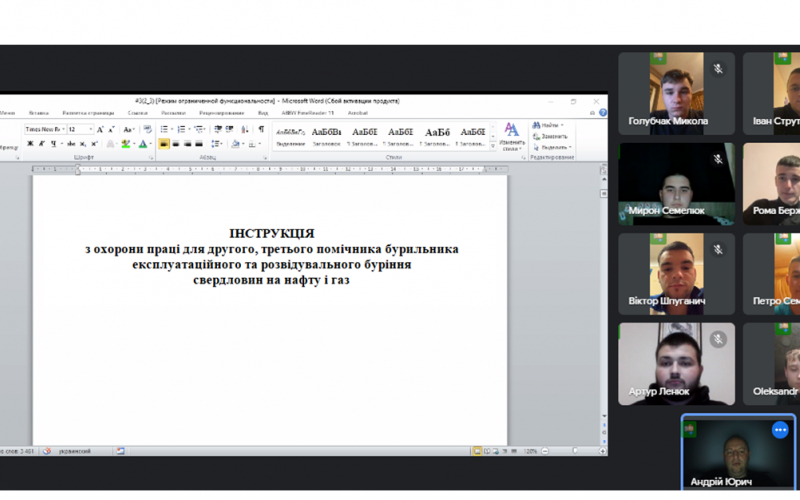The width and height of the screenshot is (800, 500).
Task: Open the Font dialog launcher
Action: (151, 158)
